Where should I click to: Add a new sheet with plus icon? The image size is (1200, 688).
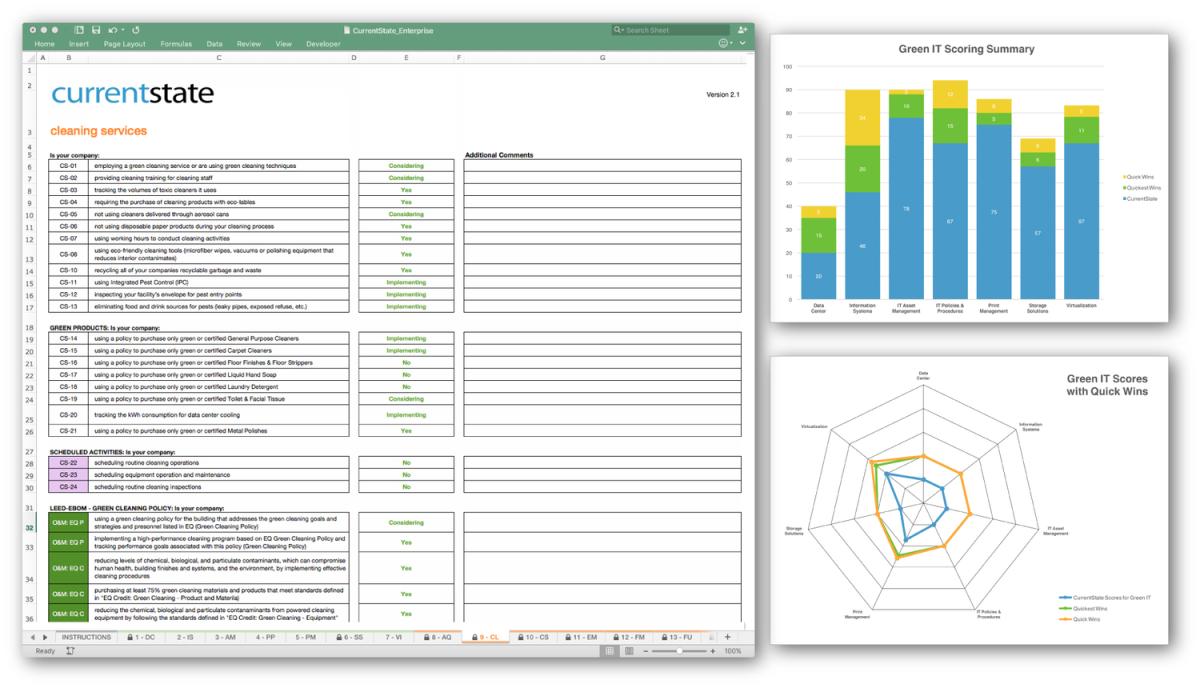click(x=727, y=637)
